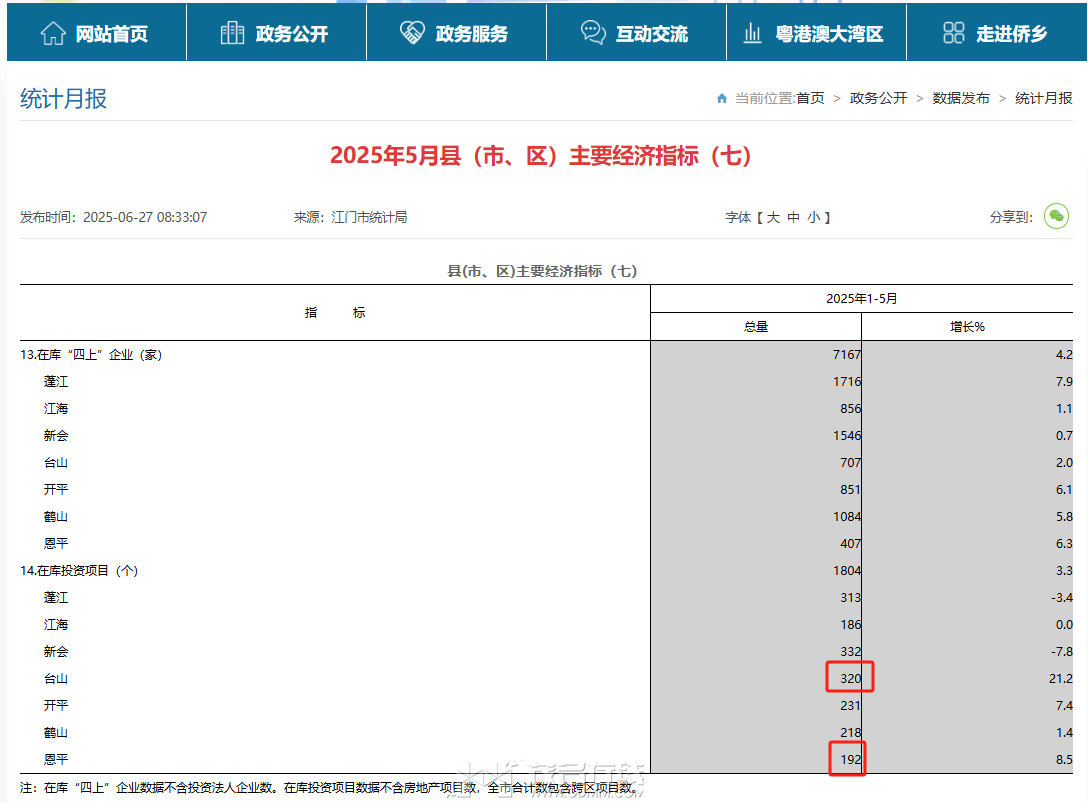Click the grid icon beside 走进侨乡
Viewport: 1088px width, 803px height.
point(953,33)
